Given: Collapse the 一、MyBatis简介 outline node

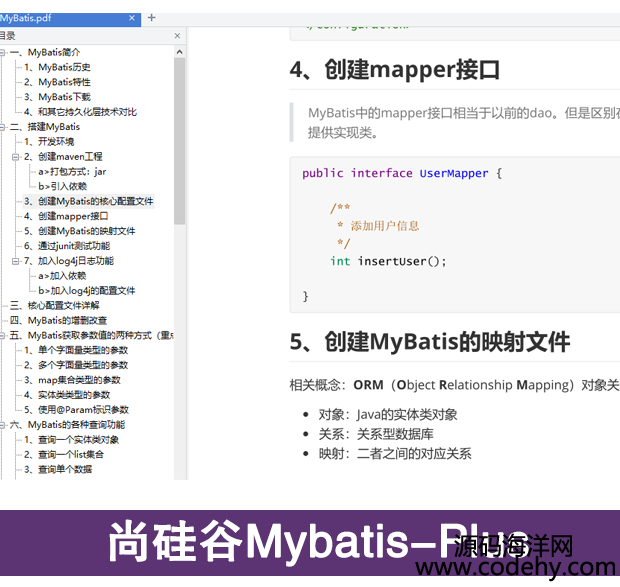Looking at the screenshot, I should pos(2,53).
